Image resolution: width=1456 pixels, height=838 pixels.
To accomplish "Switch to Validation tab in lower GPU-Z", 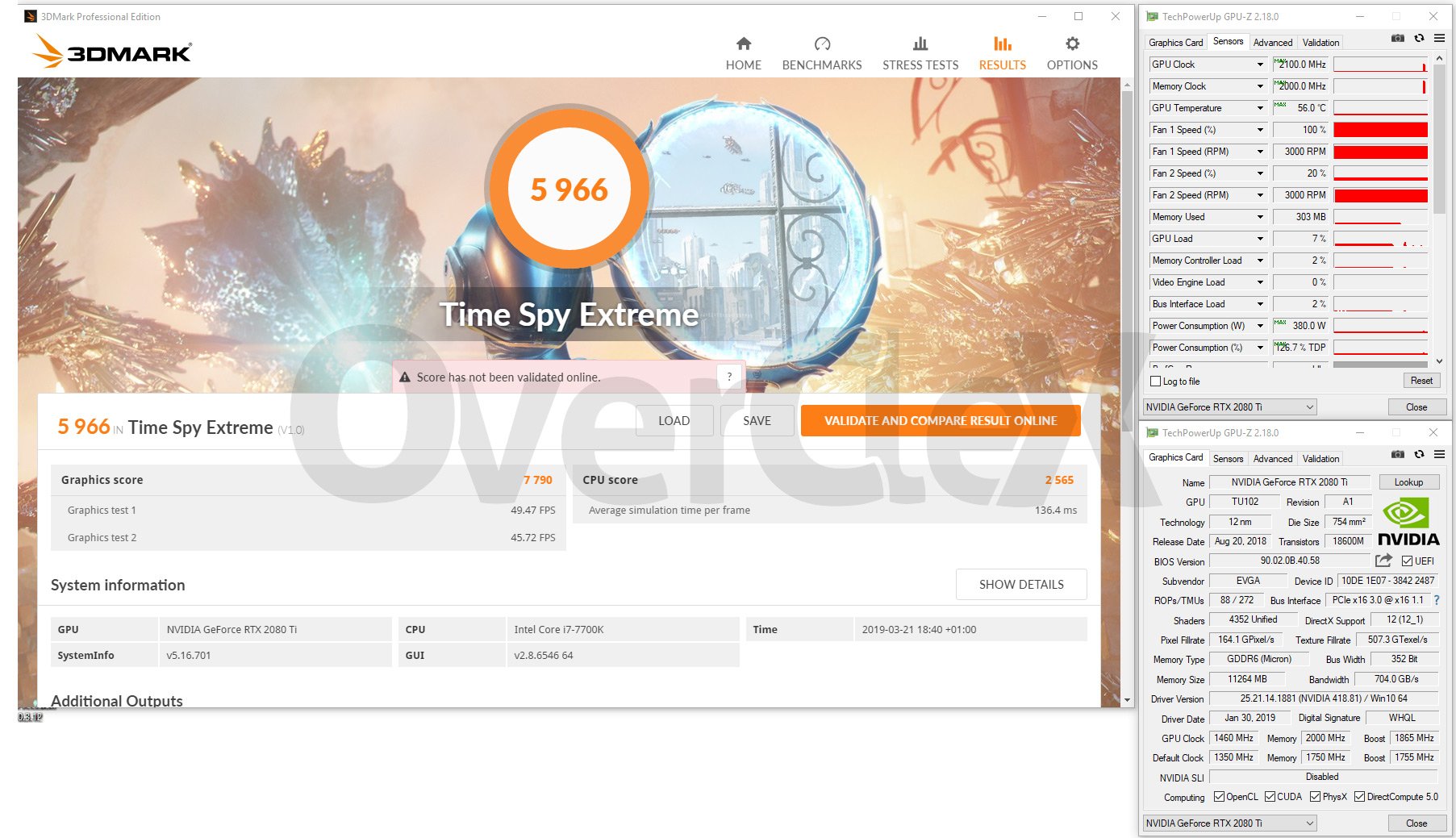I will (1320, 458).
